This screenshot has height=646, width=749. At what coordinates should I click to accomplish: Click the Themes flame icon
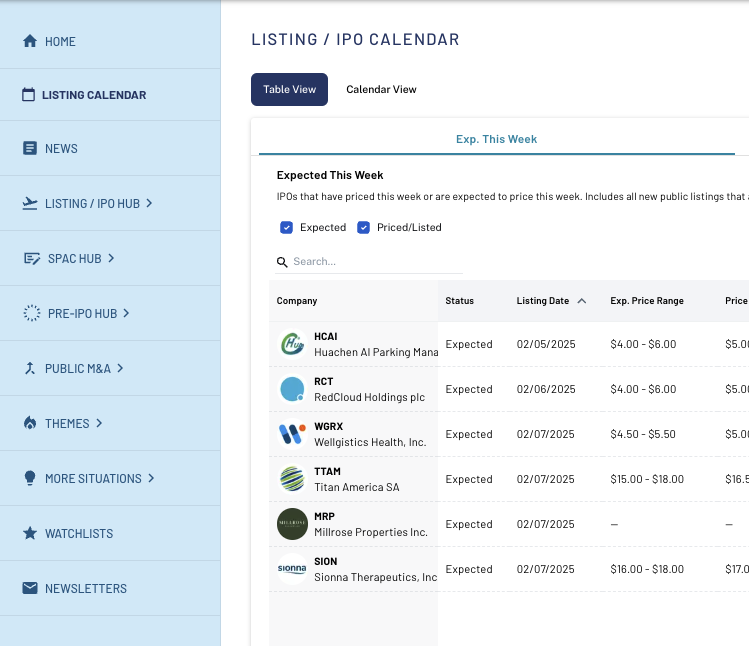pos(30,423)
